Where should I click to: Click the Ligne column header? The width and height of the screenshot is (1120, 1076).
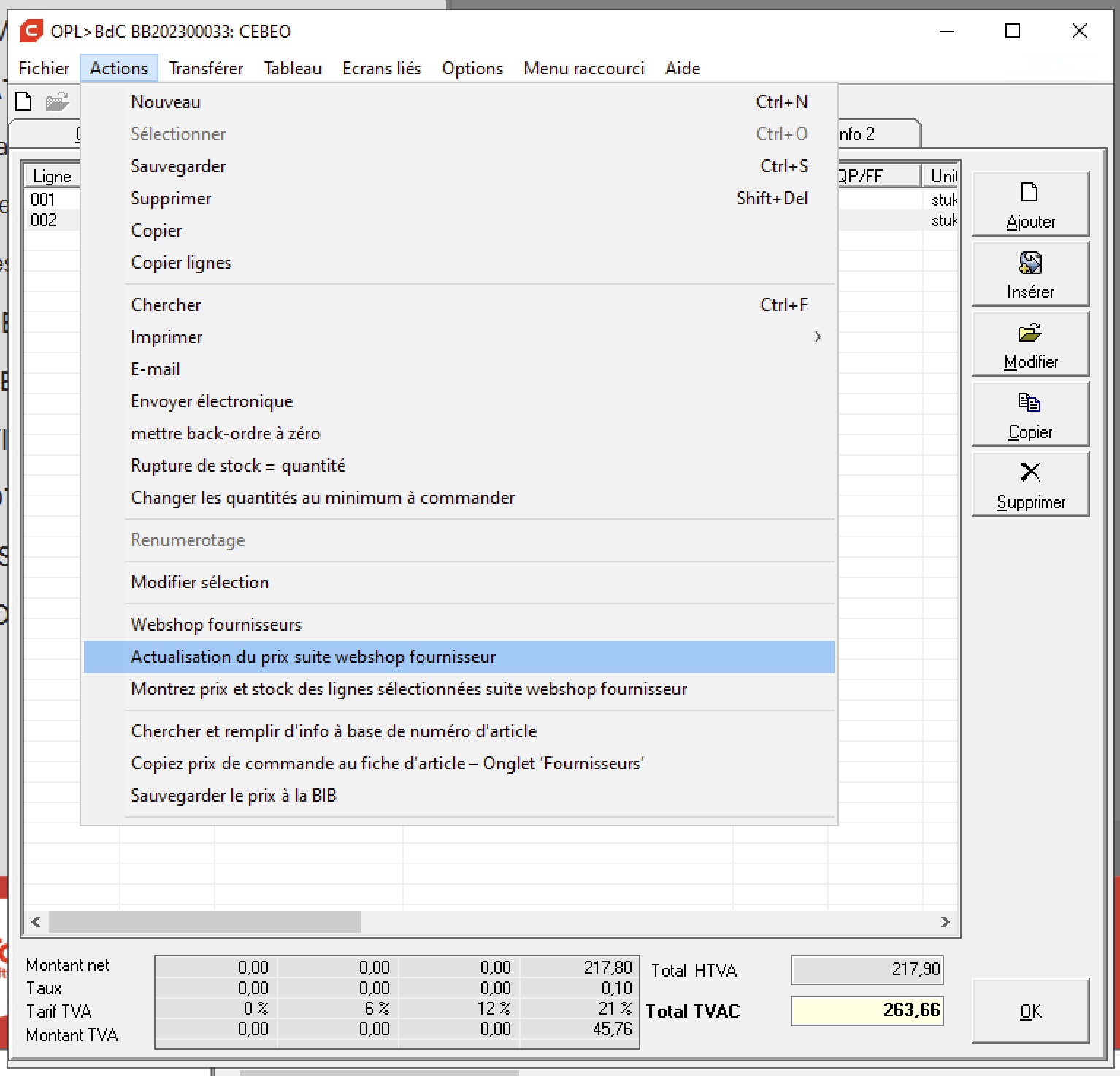coord(53,176)
